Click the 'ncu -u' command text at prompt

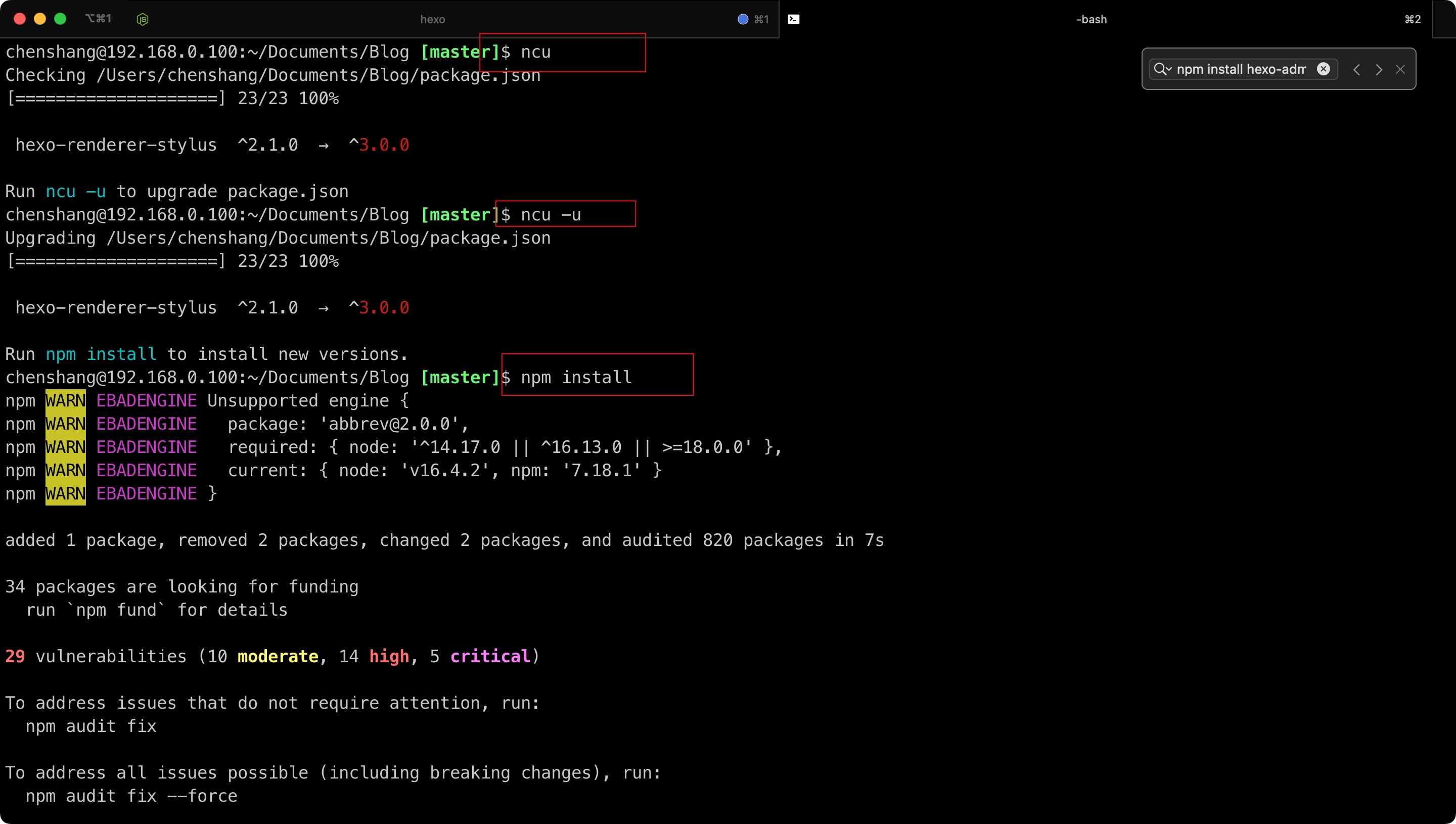click(x=551, y=214)
